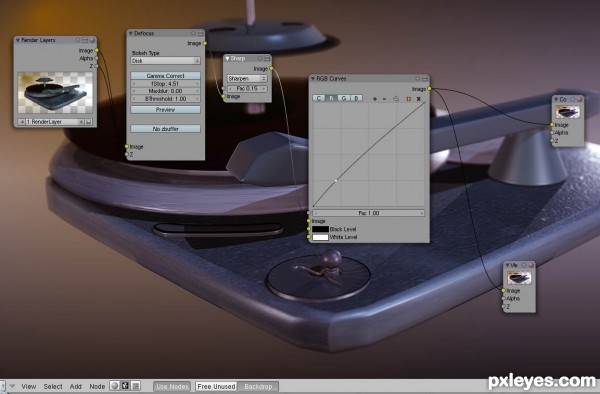This screenshot has width=600, height=394.
Task: Click the Render Layers node options square icon
Action: (85, 40)
